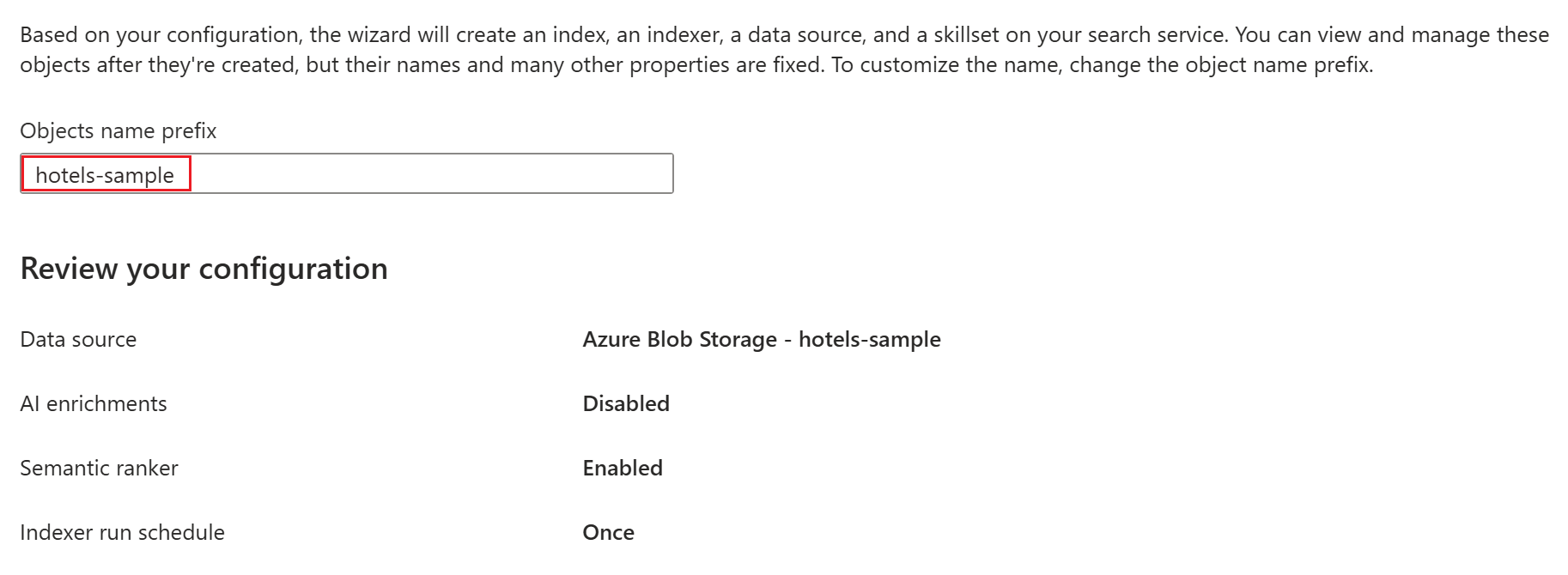Select the 'Azure Blob Storage - hotels-sample' value

coord(761,339)
